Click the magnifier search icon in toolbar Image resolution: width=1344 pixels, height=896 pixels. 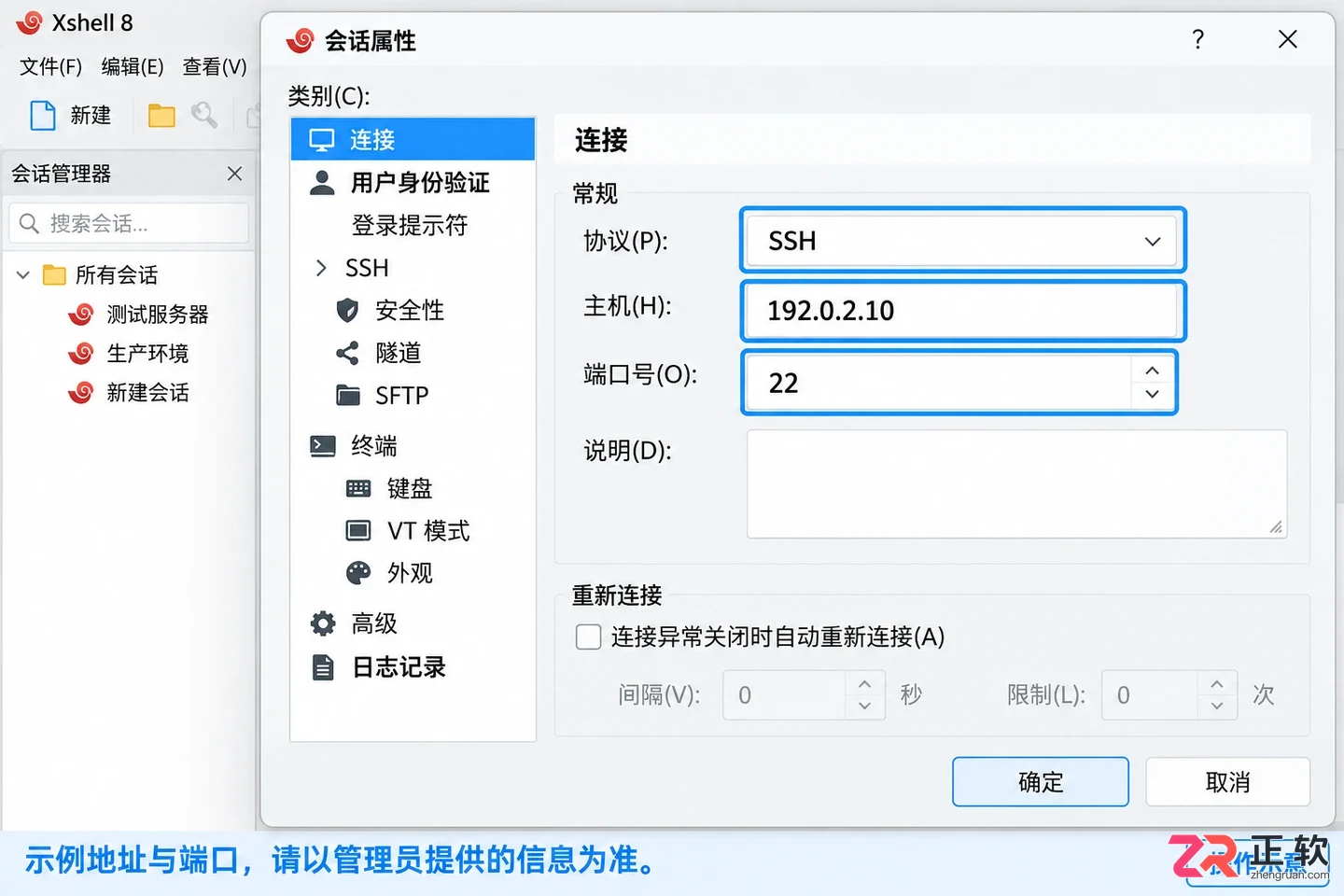(x=204, y=116)
